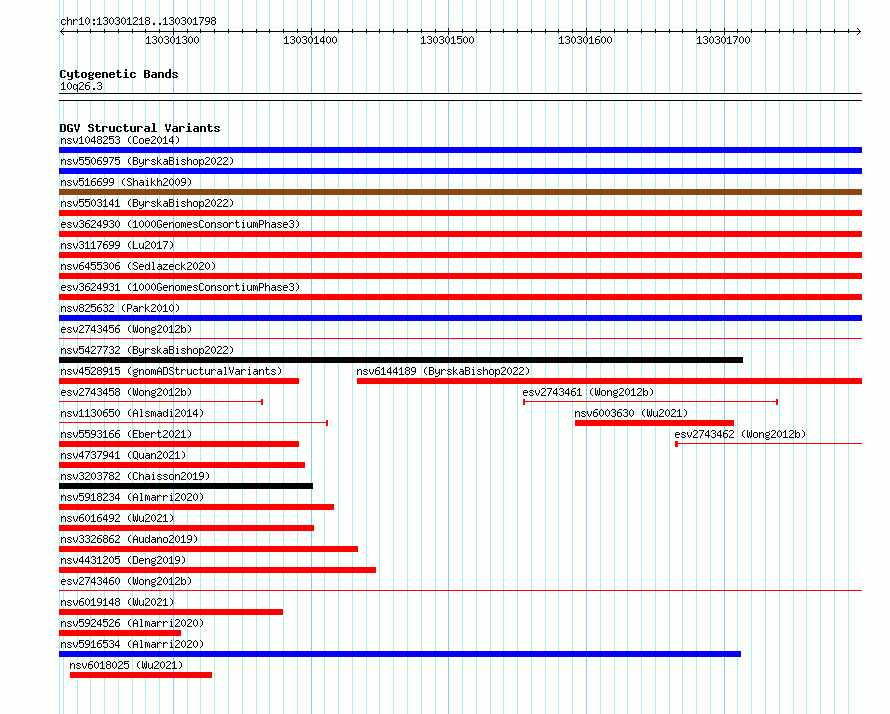Select esv2743461 (Wong2012b) label
890x714 pixels.
pos(588,392)
